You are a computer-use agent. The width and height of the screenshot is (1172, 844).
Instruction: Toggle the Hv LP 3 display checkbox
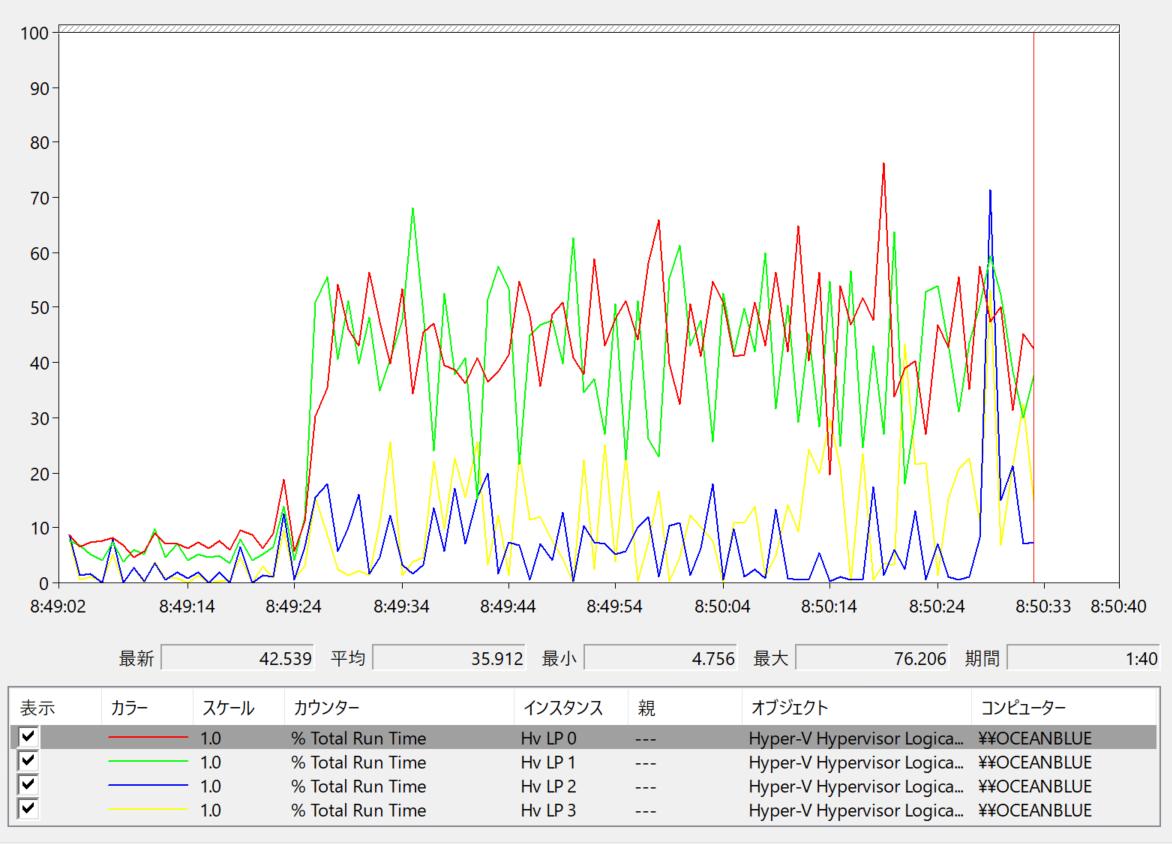pyautogui.click(x=28, y=808)
